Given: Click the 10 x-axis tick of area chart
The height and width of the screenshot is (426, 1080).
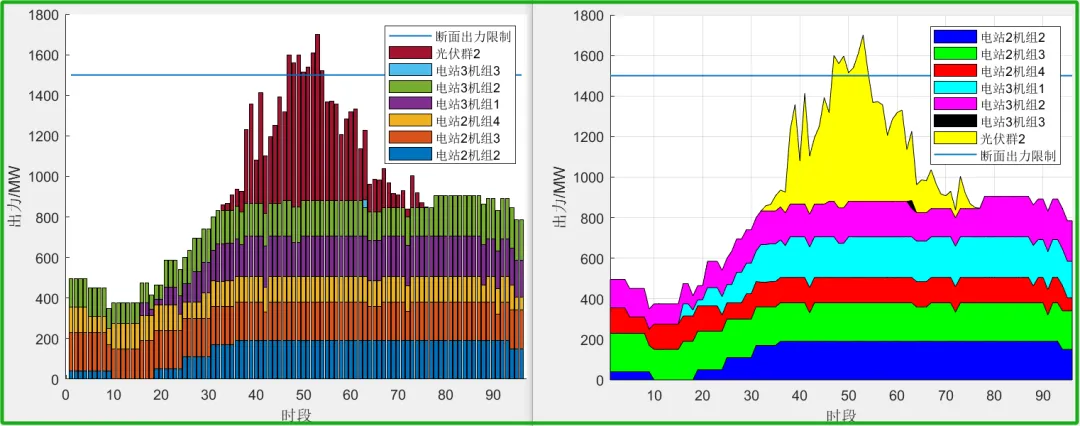Looking at the screenshot, I should tap(654, 396).
